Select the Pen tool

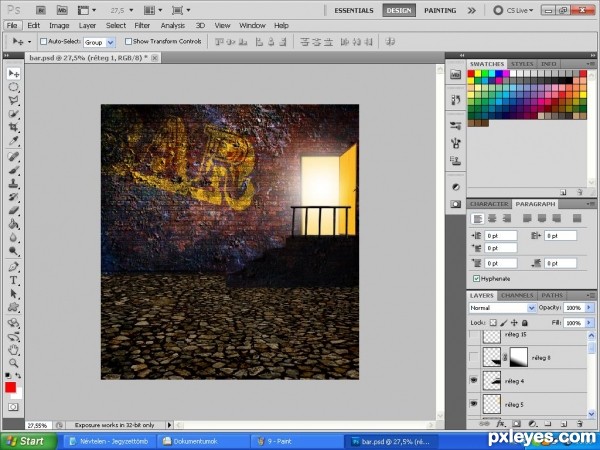(13, 267)
